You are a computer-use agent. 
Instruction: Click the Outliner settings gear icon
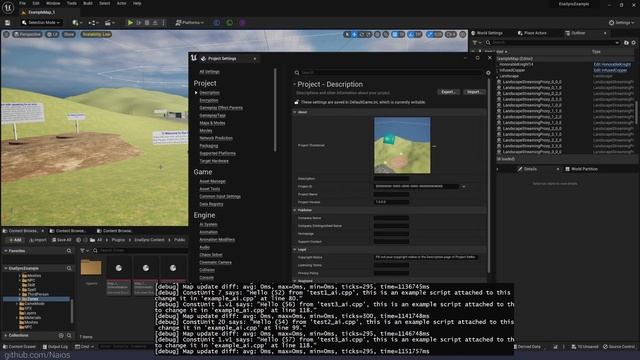pyautogui.click(x=634, y=42)
